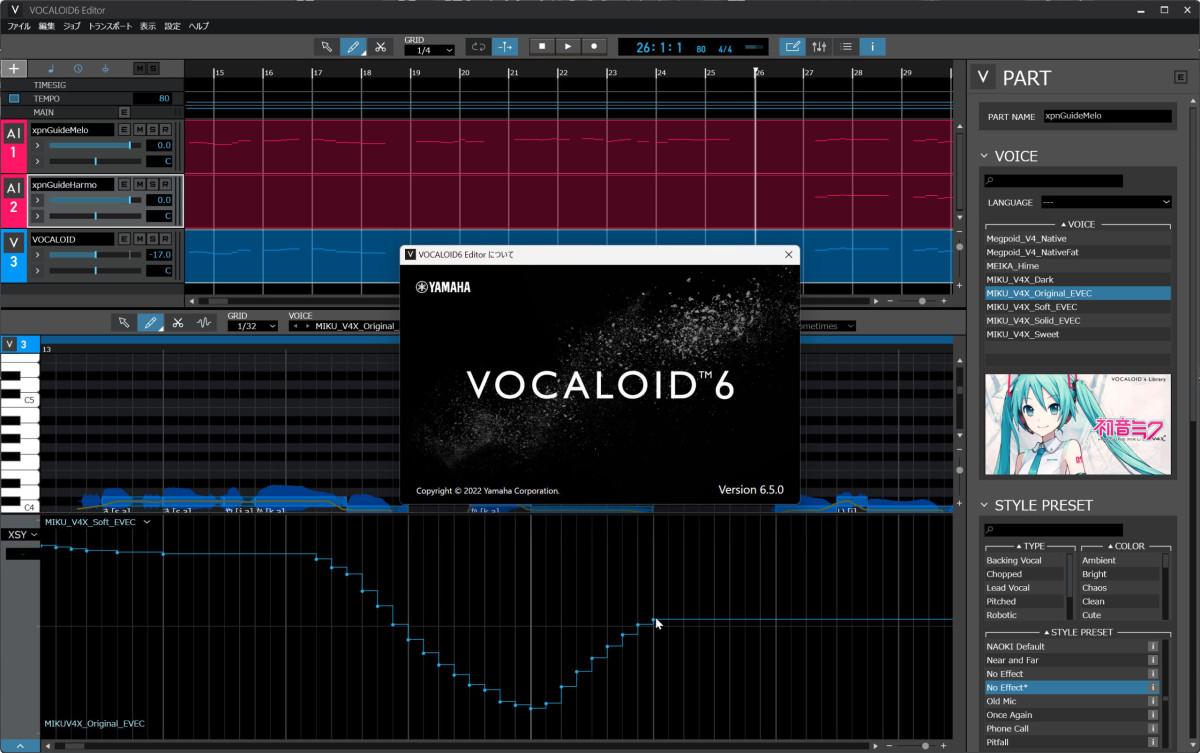Open the top GRID 1/4 dropdown
This screenshot has height=753, width=1200.
[x=429, y=50]
